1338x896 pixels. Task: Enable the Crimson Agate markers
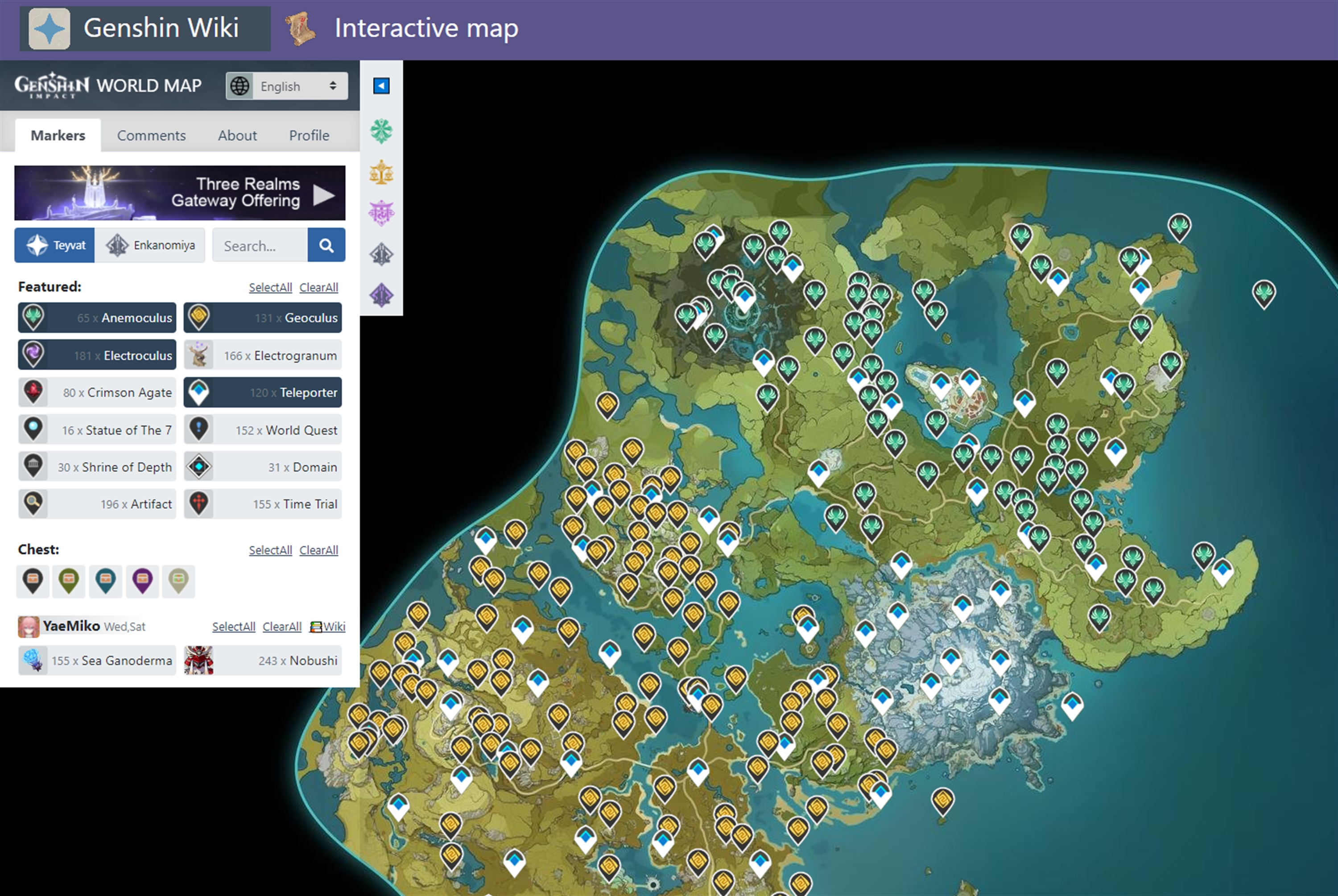pyautogui.click(x=97, y=392)
